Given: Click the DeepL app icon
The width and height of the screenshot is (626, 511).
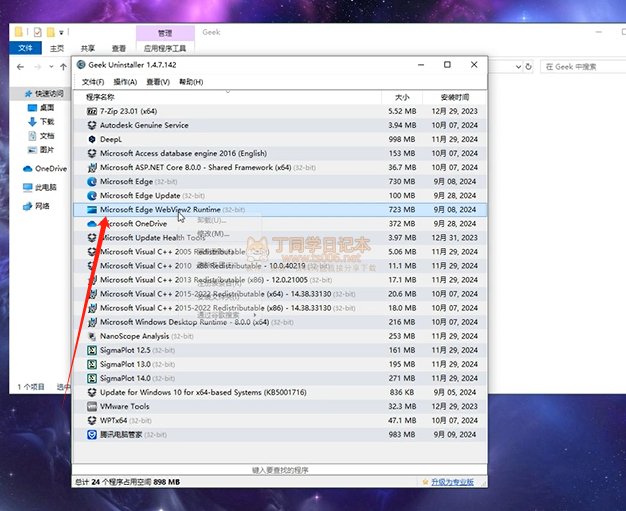Looking at the screenshot, I should pyautogui.click(x=92, y=139).
